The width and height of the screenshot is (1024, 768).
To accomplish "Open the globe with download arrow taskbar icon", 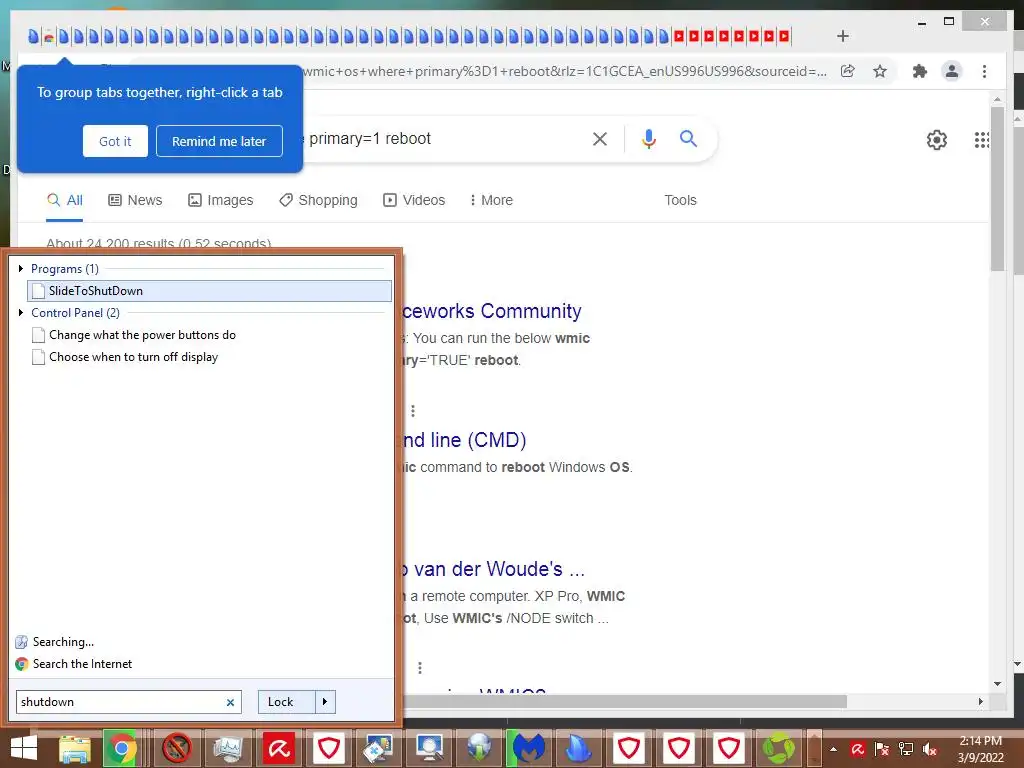I will [x=479, y=748].
